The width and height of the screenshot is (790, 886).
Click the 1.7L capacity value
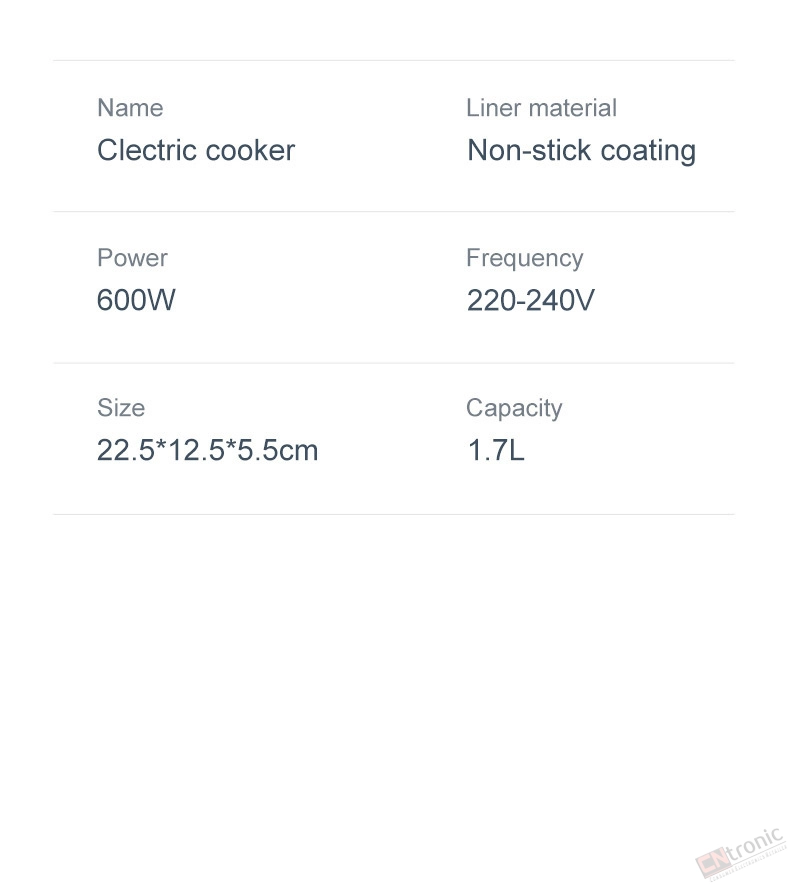pos(496,450)
